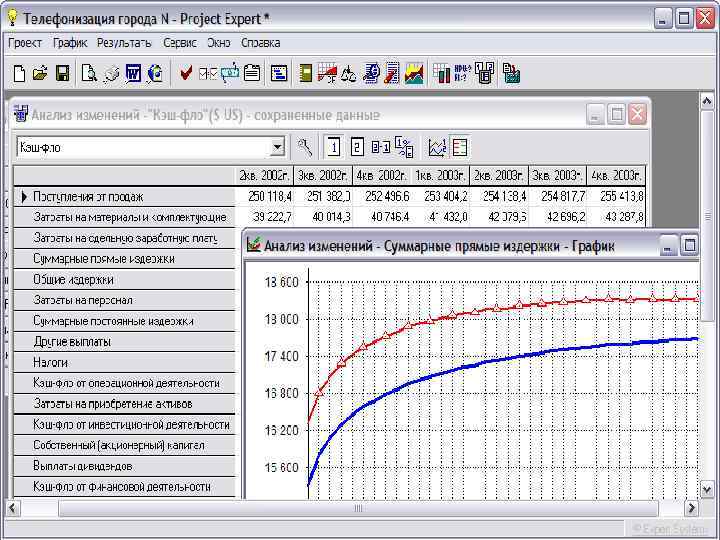Click the balance scales toolbar icon

[349, 73]
